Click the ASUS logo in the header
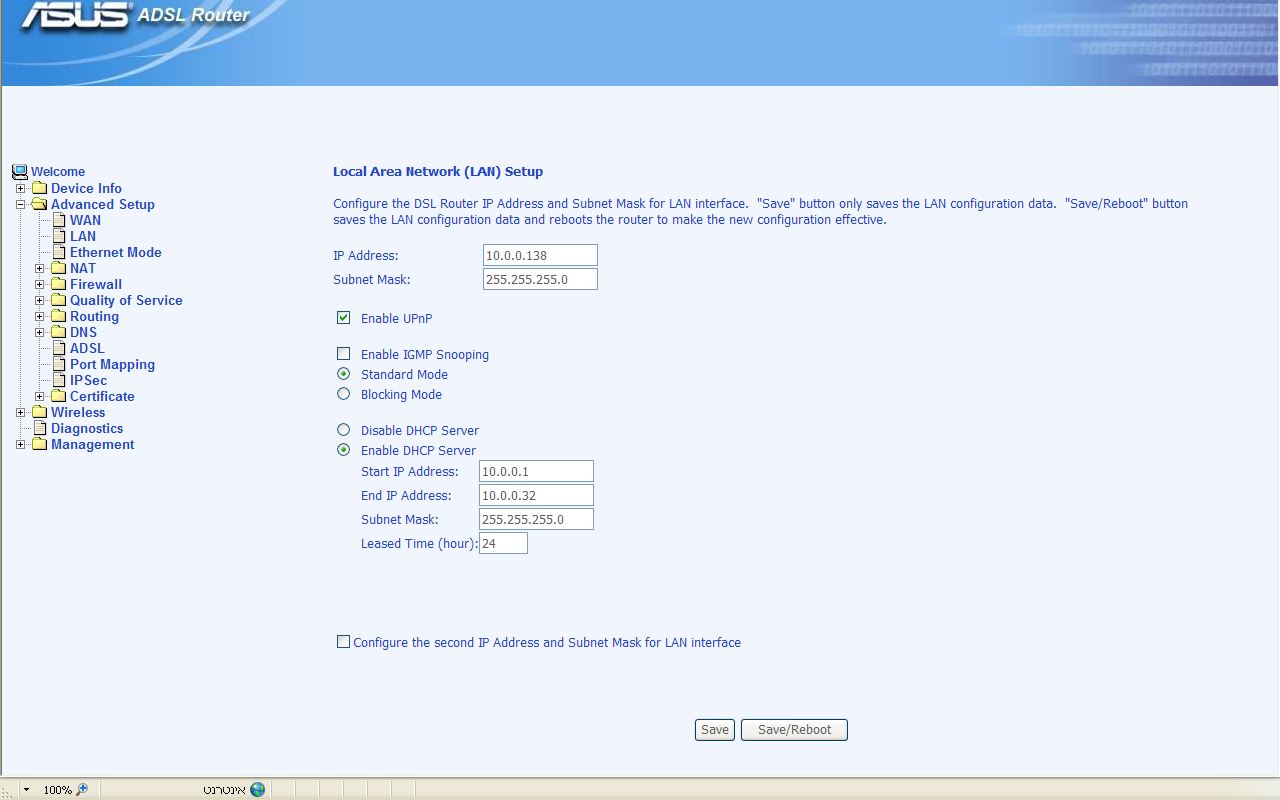 (77, 16)
